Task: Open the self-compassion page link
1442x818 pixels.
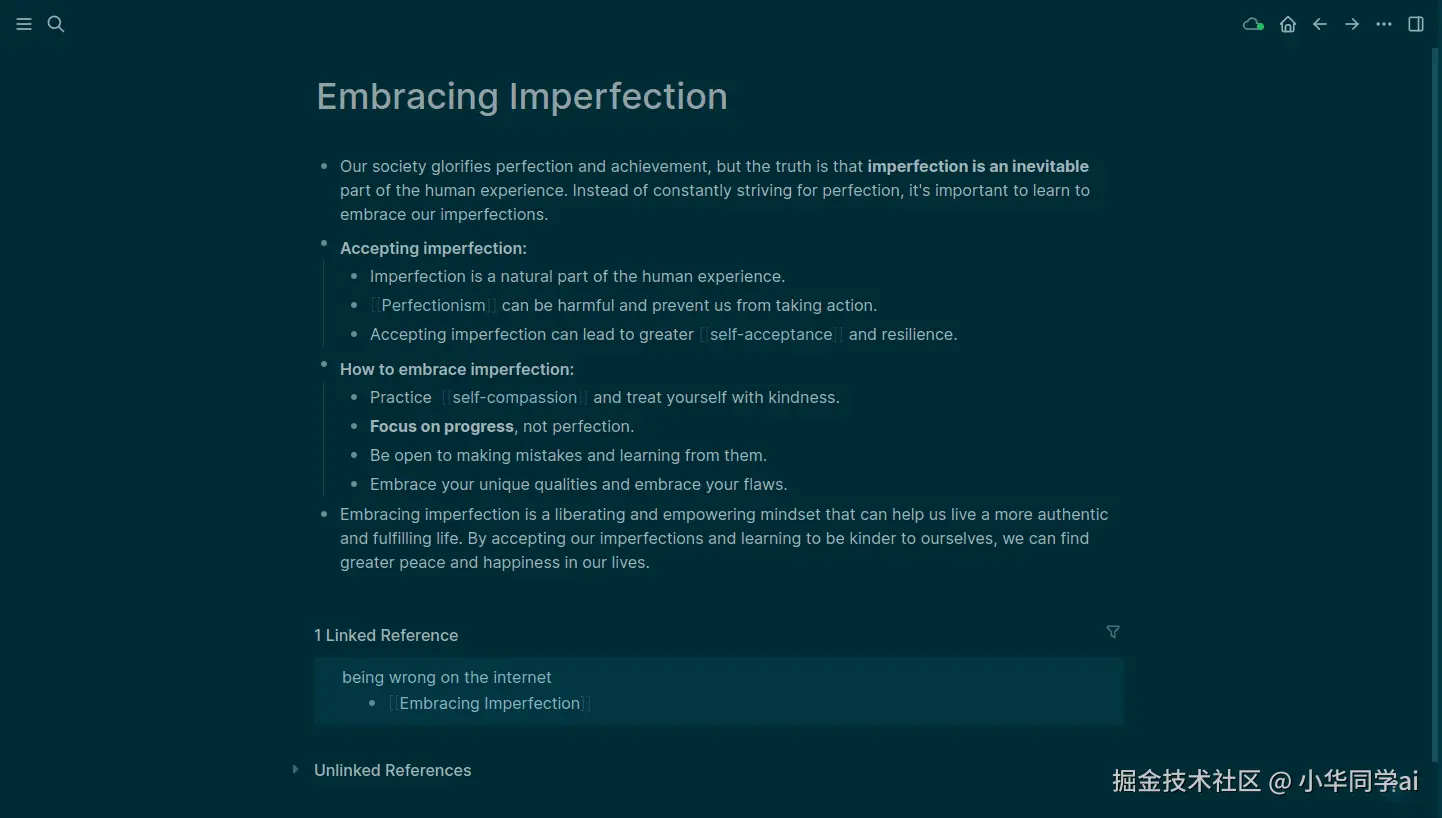Action: (515, 398)
